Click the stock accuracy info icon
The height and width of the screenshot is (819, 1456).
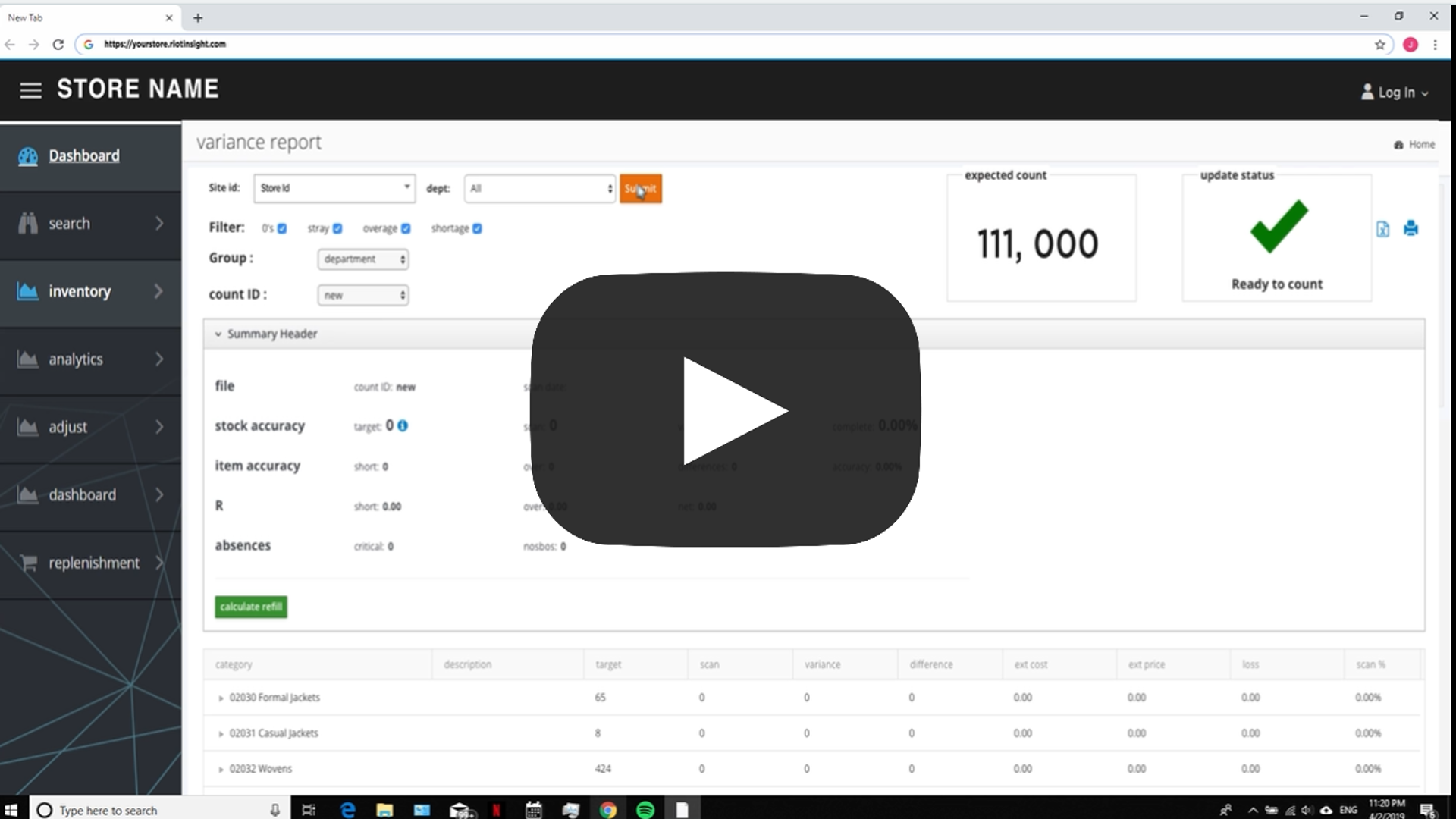point(403,426)
